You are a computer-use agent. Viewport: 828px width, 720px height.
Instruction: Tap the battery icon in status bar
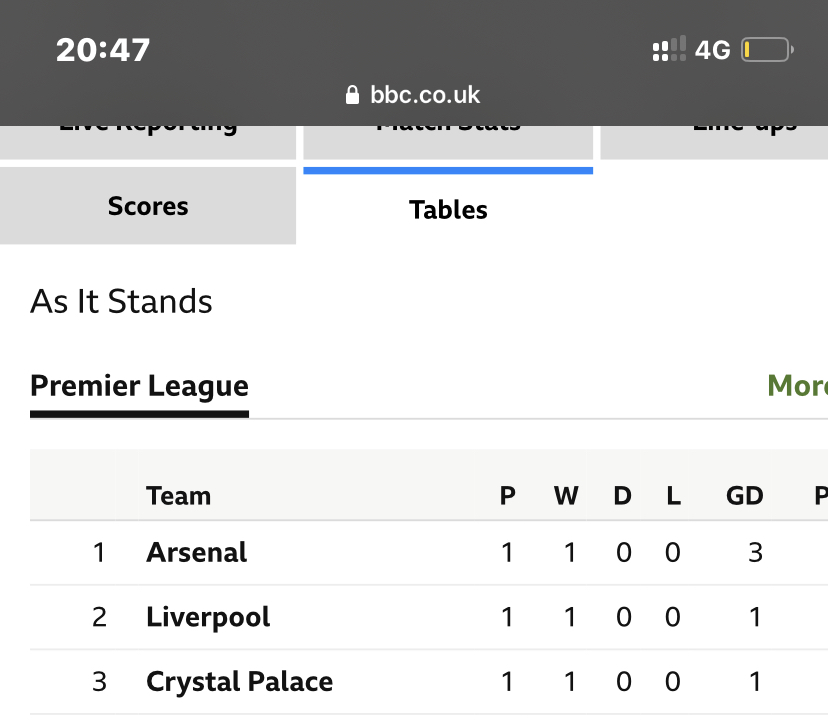767,50
